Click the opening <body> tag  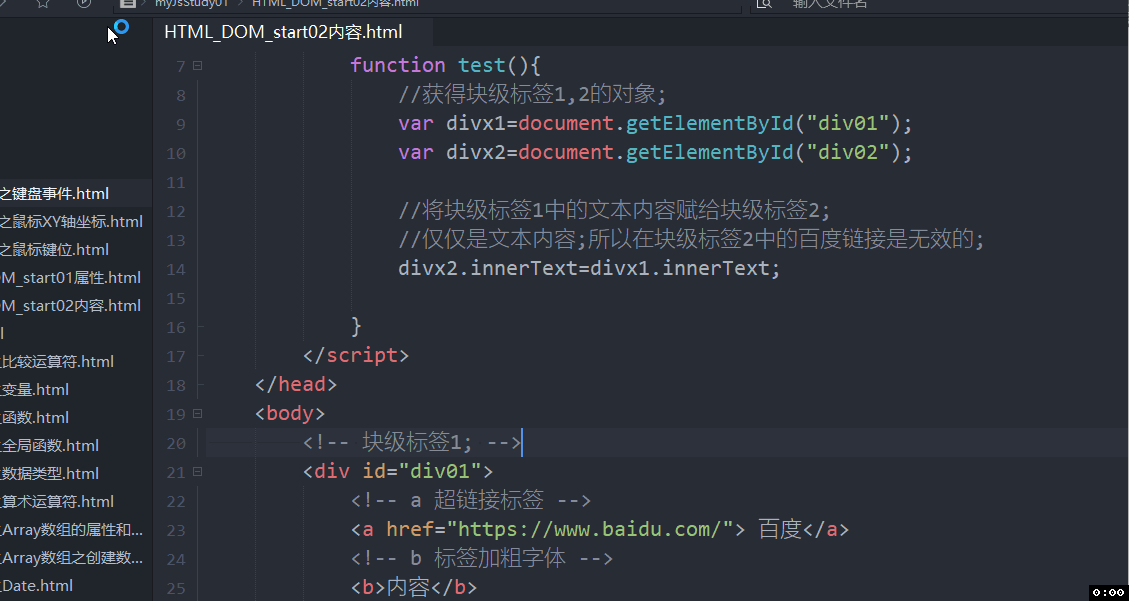pos(290,414)
